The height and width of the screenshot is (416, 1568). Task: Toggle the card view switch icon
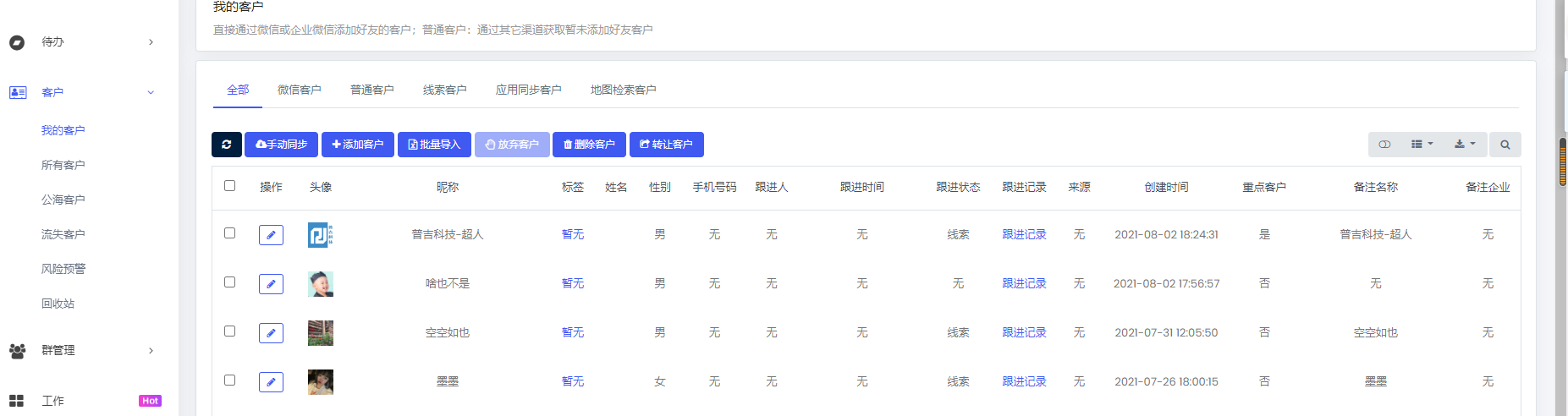(1384, 145)
